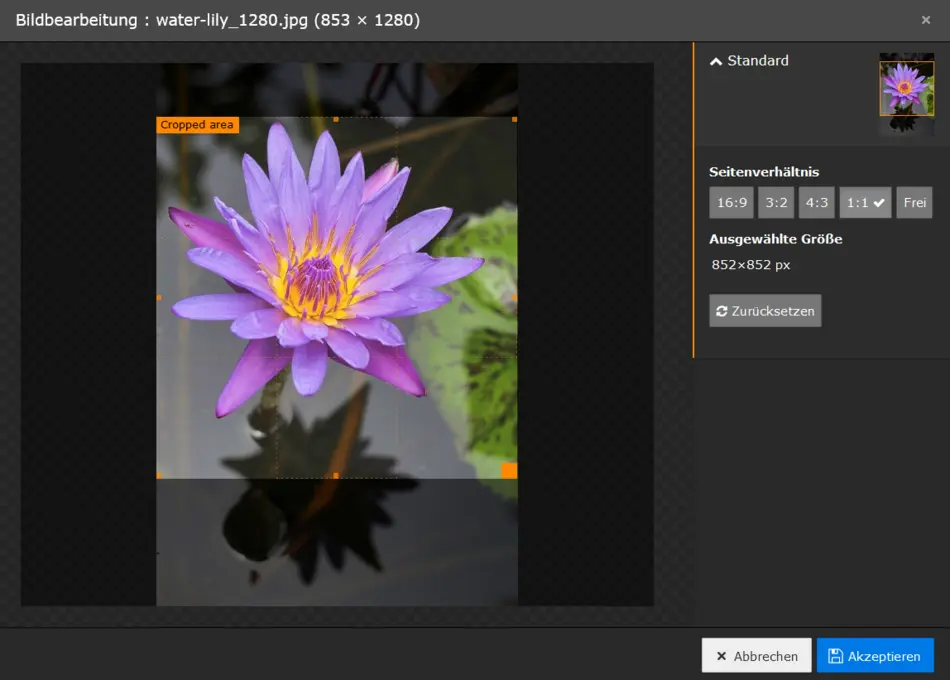This screenshot has width=950, height=680.
Task: Cancel editing with the Abbrechen button
Action: pyautogui.click(x=756, y=656)
